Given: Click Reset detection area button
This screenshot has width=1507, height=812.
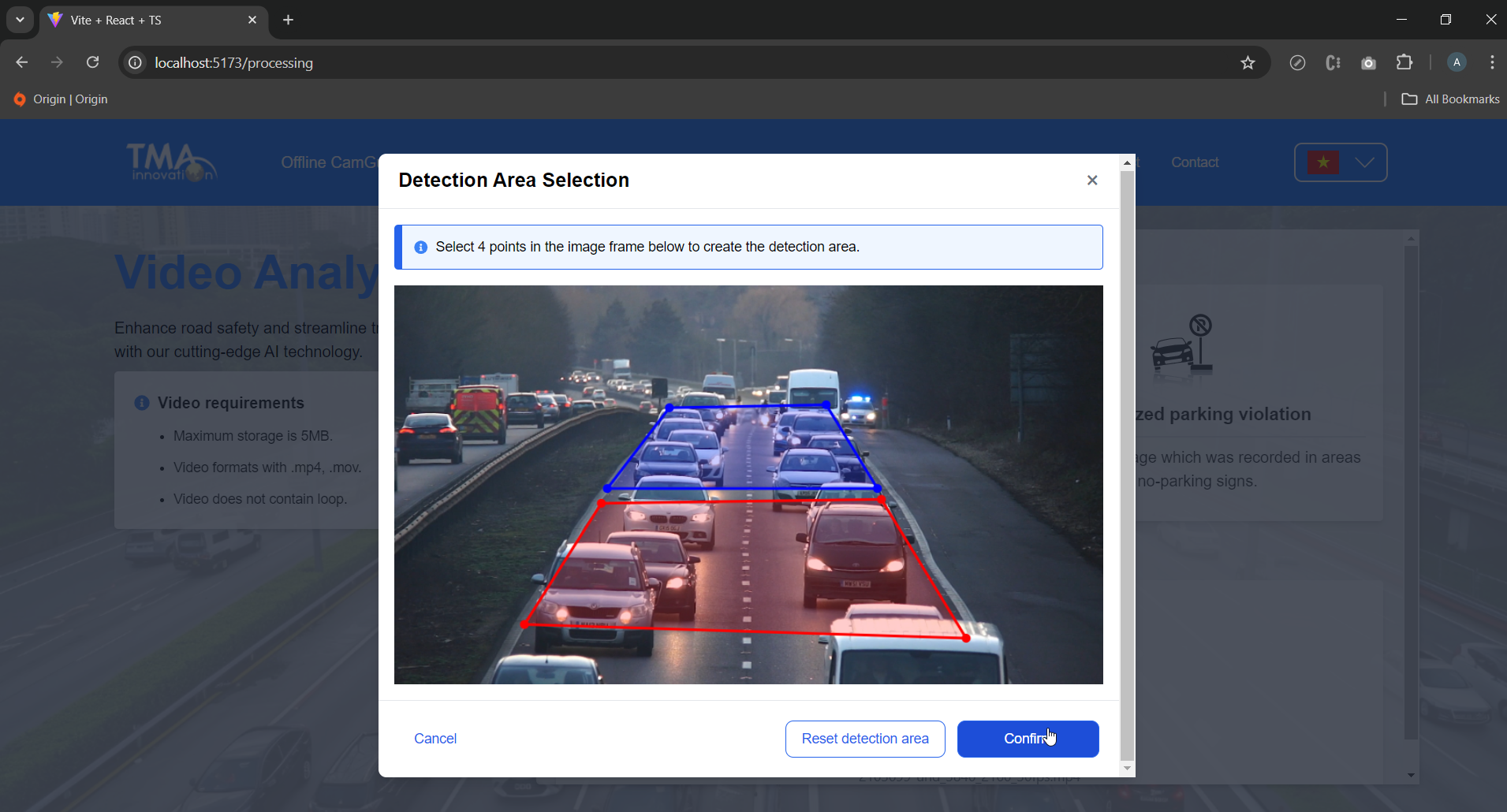Looking at the screenshot, I should click(865, 739).
